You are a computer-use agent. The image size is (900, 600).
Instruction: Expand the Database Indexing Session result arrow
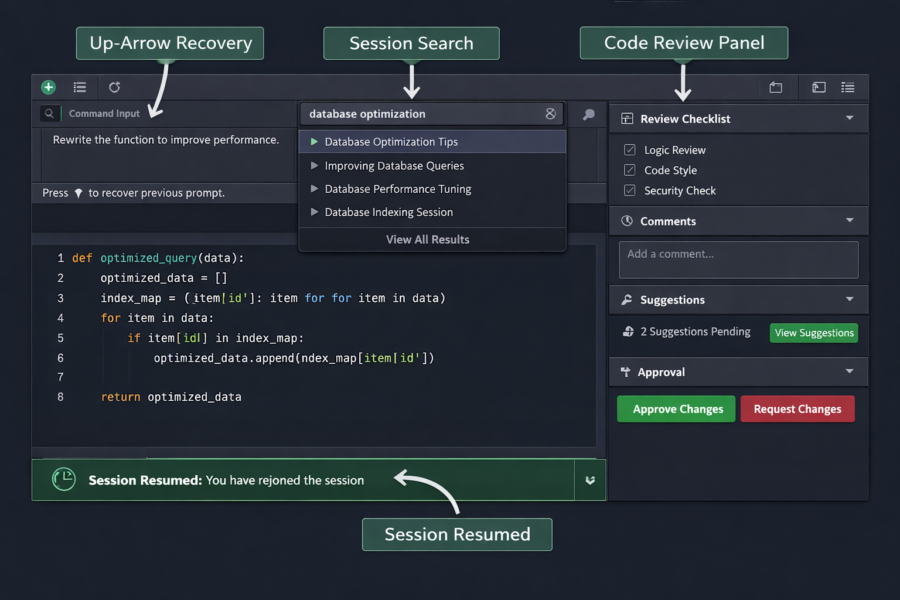pyautogui.click(x=314, y=212)
